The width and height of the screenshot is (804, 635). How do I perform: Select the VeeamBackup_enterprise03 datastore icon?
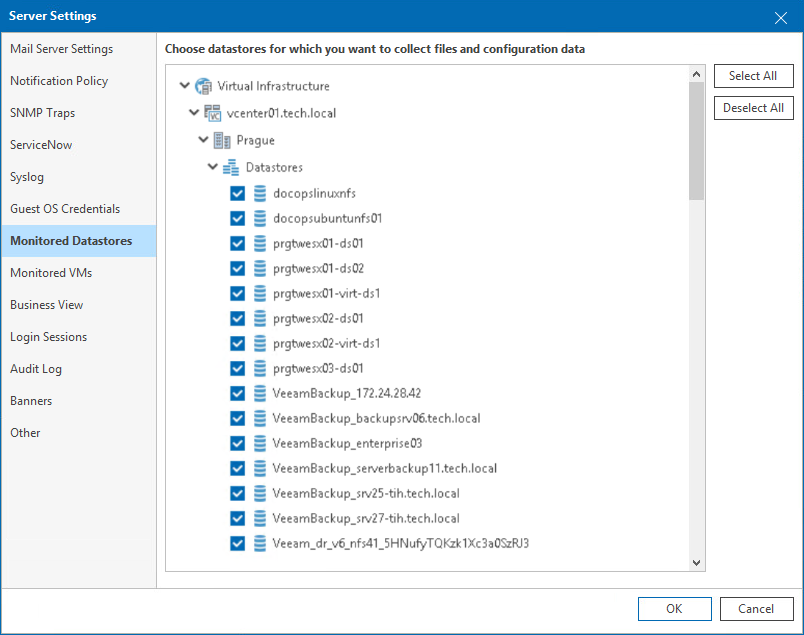pyautogui.click(x=261, y=442)
